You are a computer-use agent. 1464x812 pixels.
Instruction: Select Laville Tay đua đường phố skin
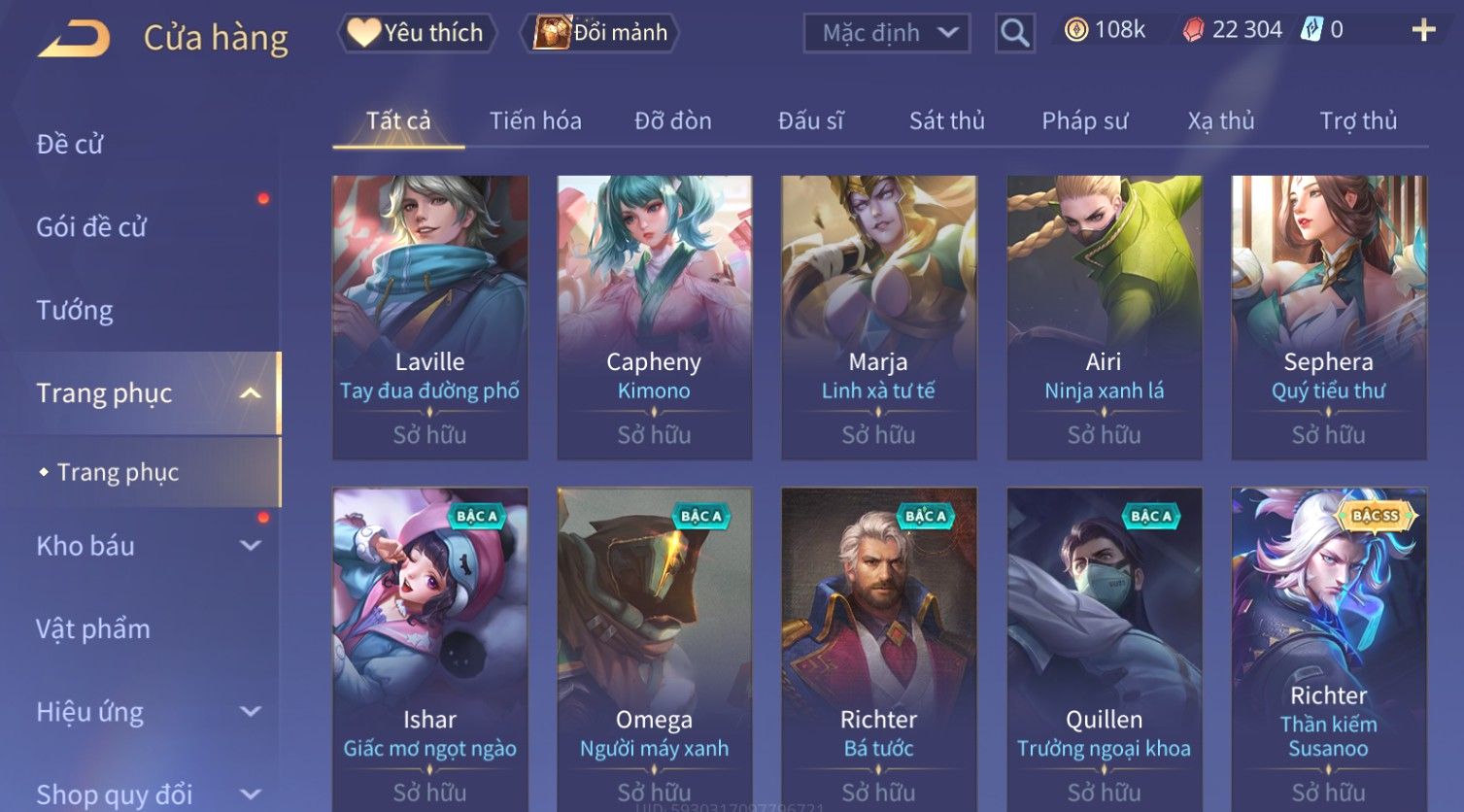[x=430, y=318]
